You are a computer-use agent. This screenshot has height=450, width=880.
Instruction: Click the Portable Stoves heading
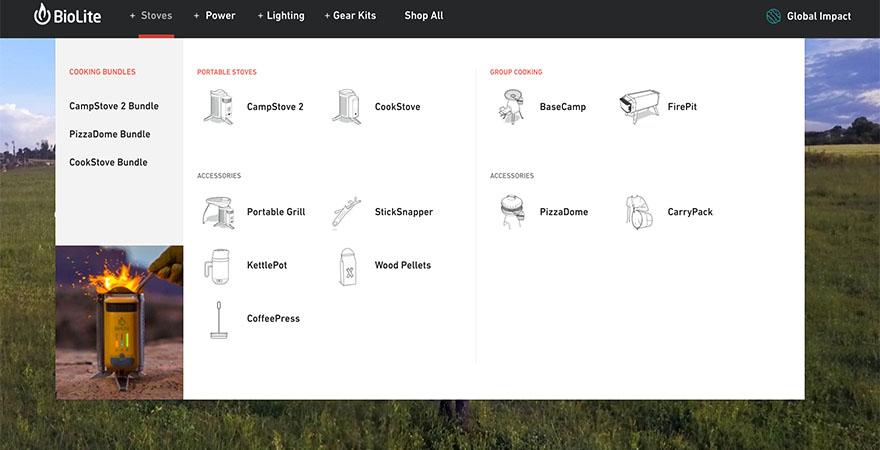tap(227, 72)
